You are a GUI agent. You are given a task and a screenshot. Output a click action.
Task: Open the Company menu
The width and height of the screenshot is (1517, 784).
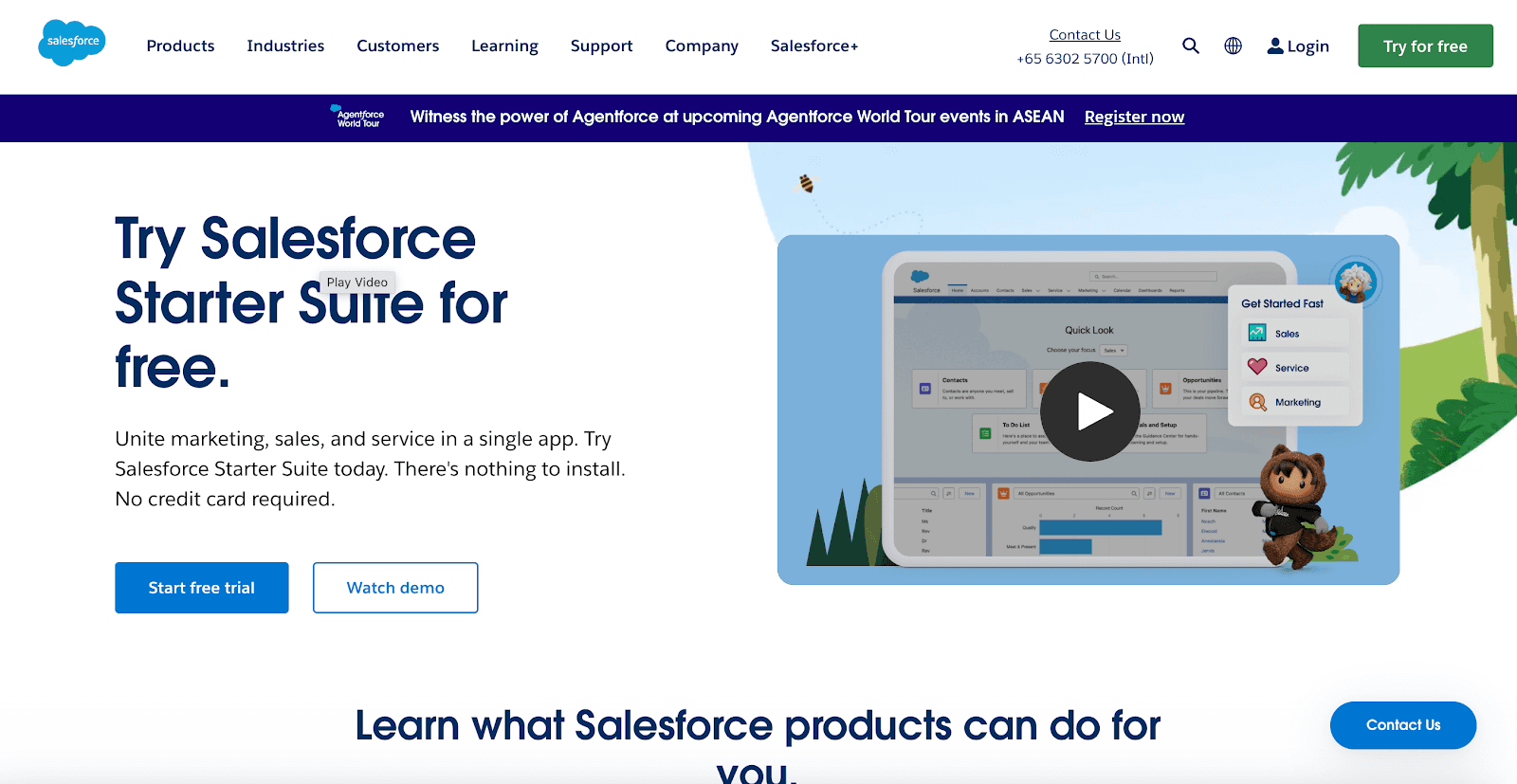click(x=702, y=46)
